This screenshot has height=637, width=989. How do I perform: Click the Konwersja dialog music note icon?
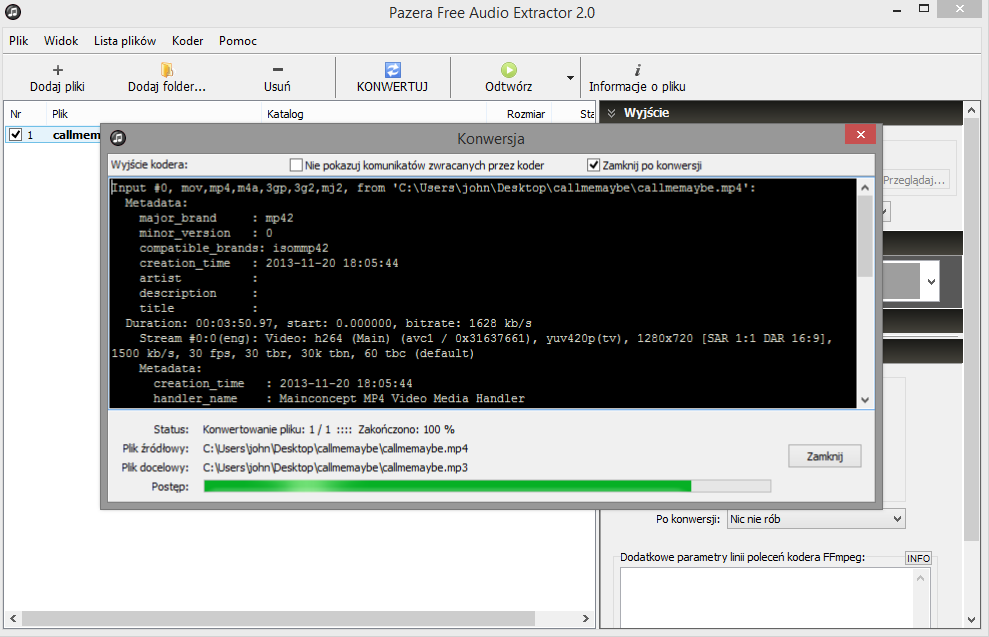[x=118, y=138]
